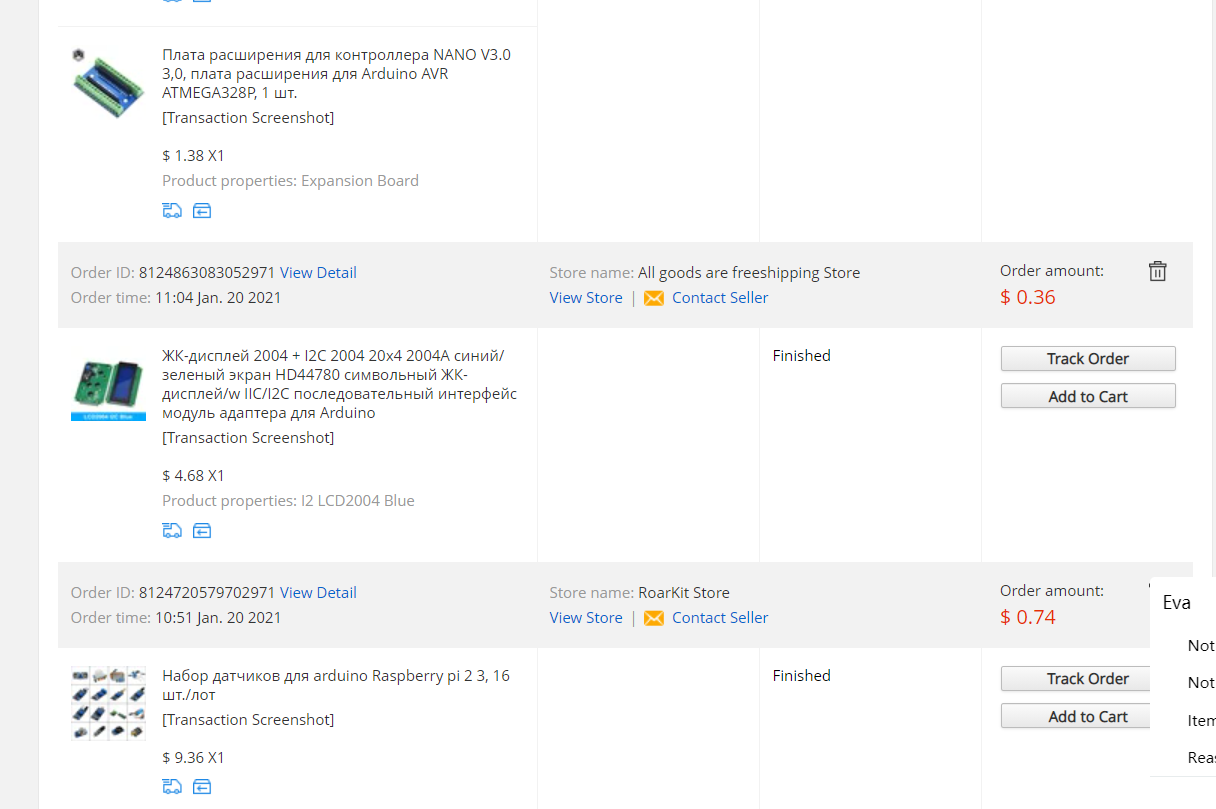Screen dimensions: 1216x809
Task: Click the return box icon under Expansion Board item
Action: 202,211
